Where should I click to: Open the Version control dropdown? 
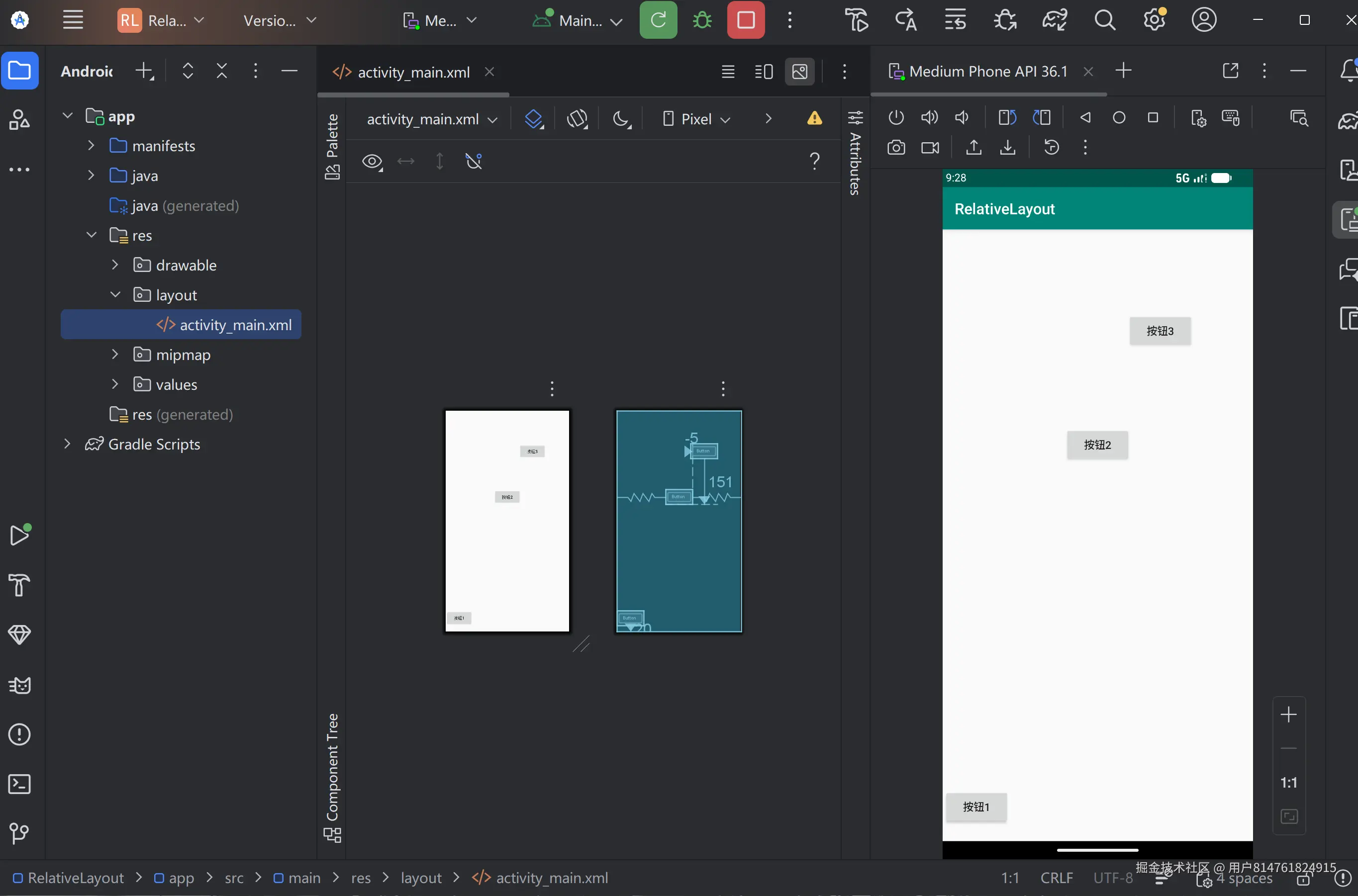(280, 20)
